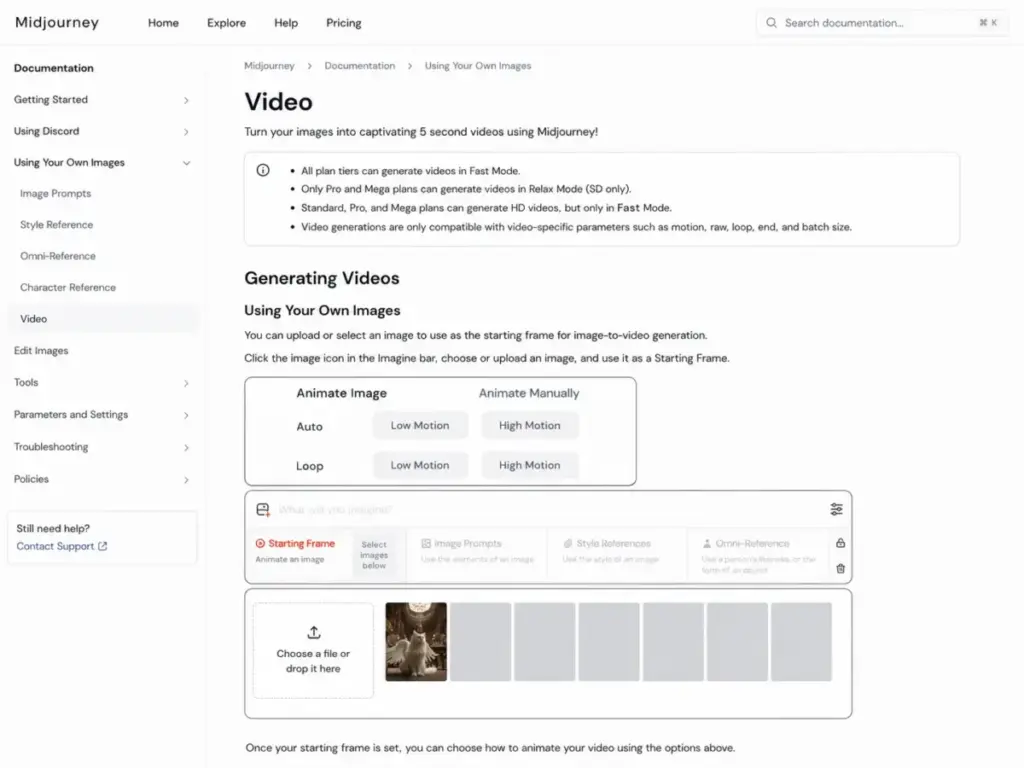Click the Starting Frame option

coord(295,551)
